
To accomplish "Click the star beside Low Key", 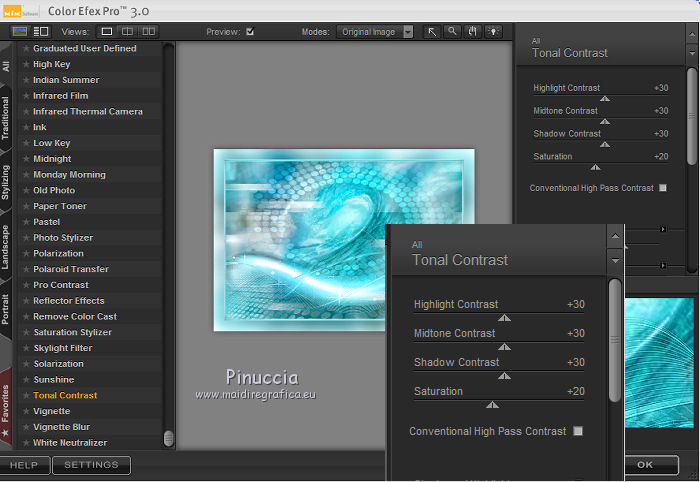I will (x=26, y=143).
